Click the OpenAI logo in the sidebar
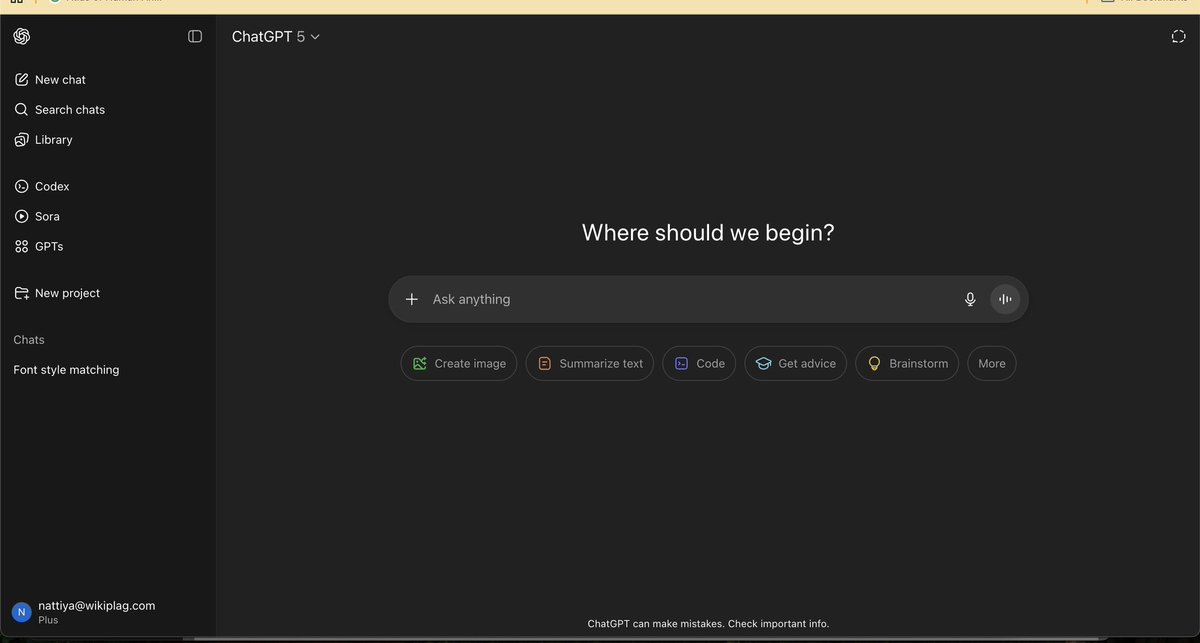Image resolution: width=1200 pixels, height=643 pixels. [x=22, y=36]
